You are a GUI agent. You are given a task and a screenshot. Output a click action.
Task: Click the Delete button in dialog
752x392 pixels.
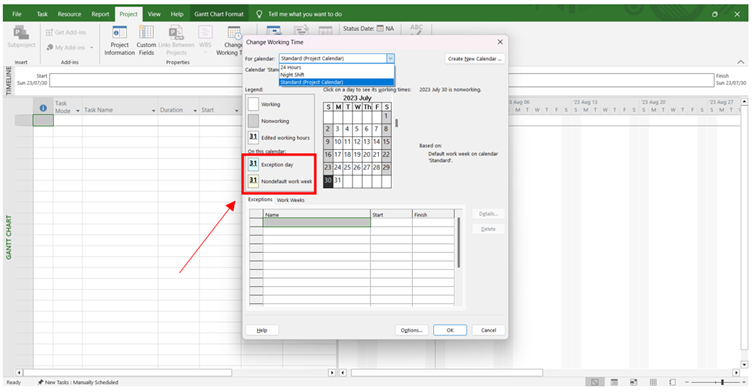[x=488, y=229]
